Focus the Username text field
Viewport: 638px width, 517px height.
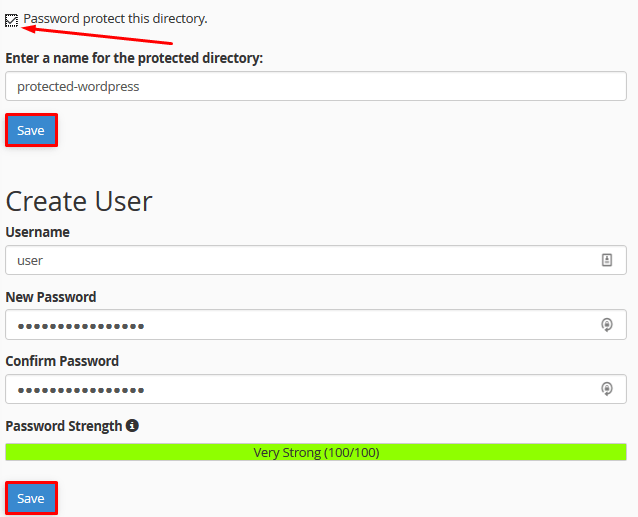(300, 260)
